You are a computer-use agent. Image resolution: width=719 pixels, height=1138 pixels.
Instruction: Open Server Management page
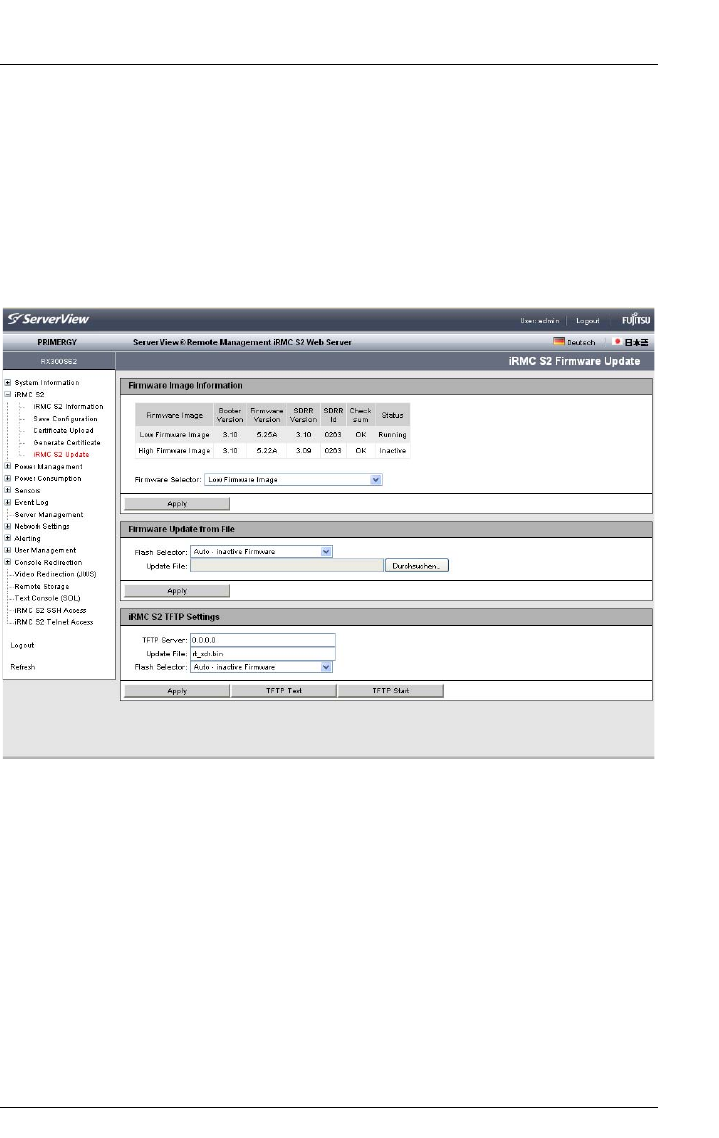coord(49,515)
